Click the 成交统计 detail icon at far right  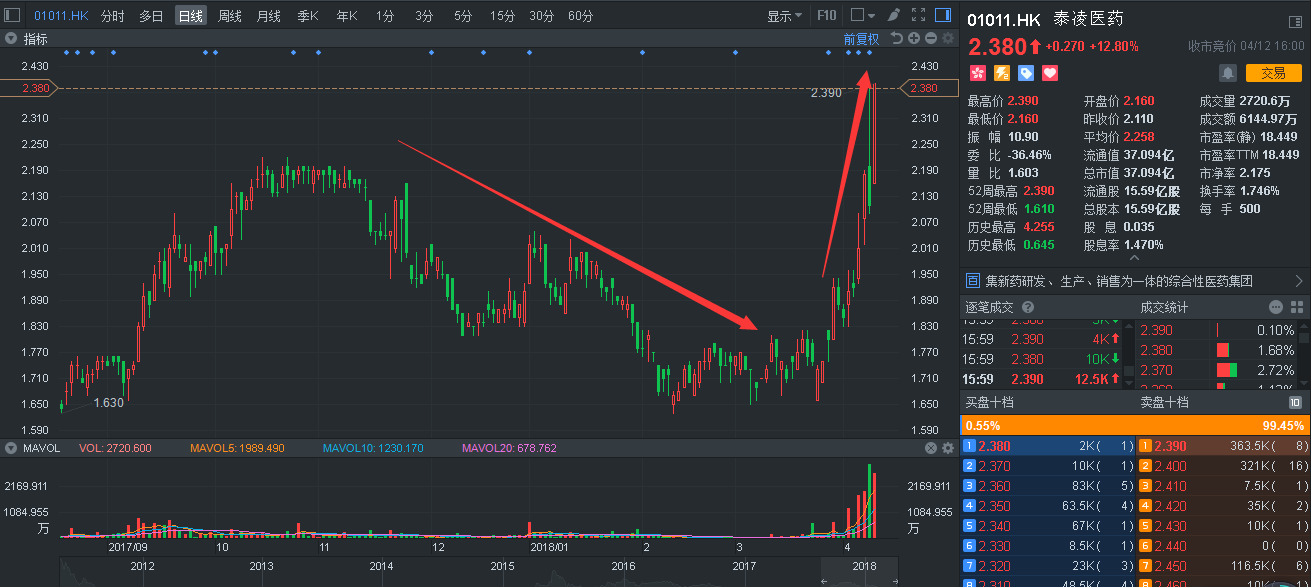pos(1296,307)
